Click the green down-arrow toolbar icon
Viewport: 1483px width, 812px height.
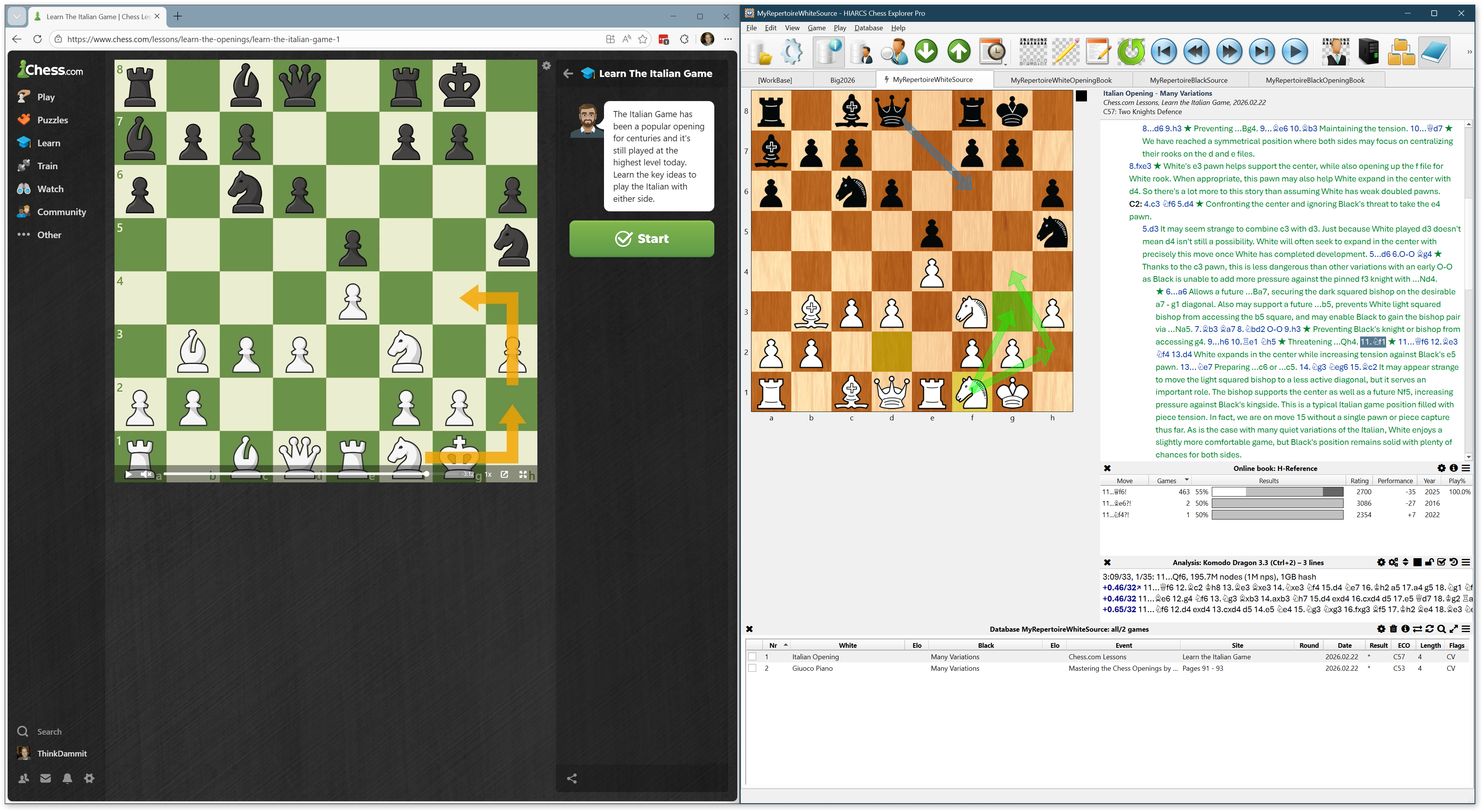(926, 52)
